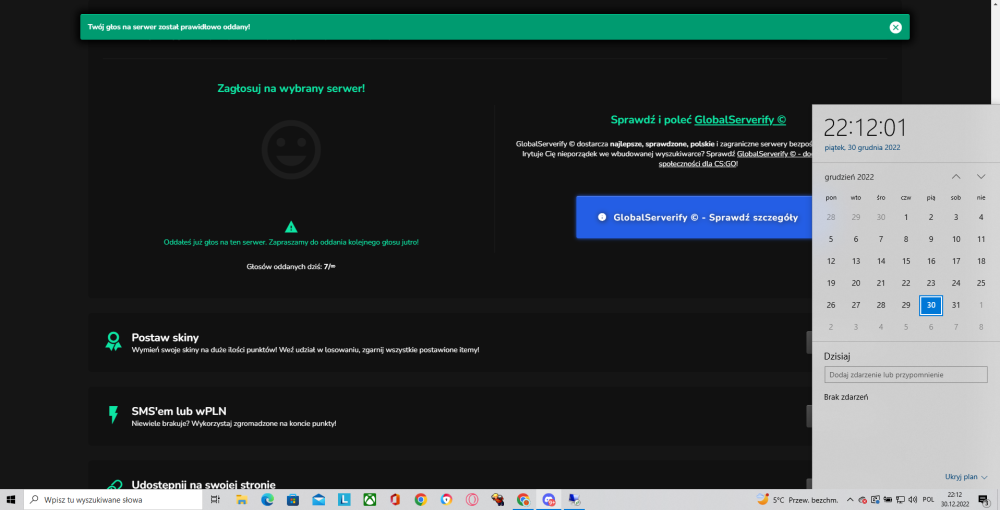The image size is (1000, 510).
Task: Select December 15 in the calendar
Action: [x=906, y=261]
